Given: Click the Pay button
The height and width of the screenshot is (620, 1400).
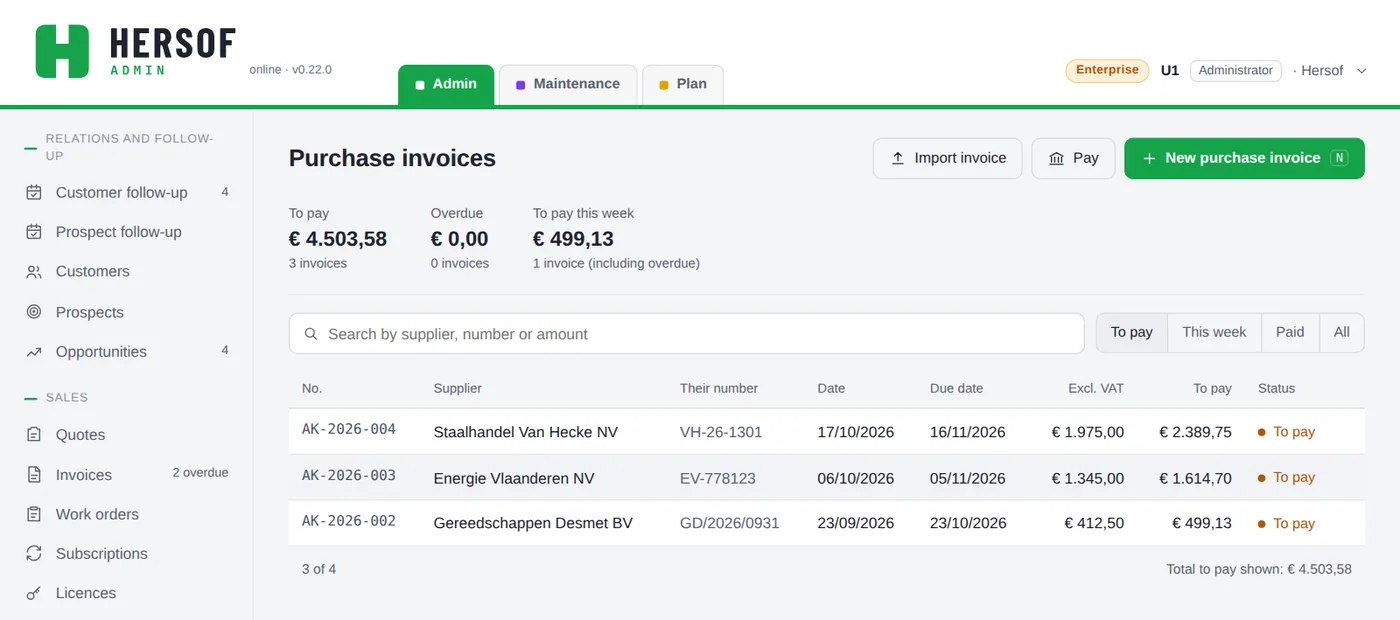Looking at the screenshot, I should [x=1073, y=158].
